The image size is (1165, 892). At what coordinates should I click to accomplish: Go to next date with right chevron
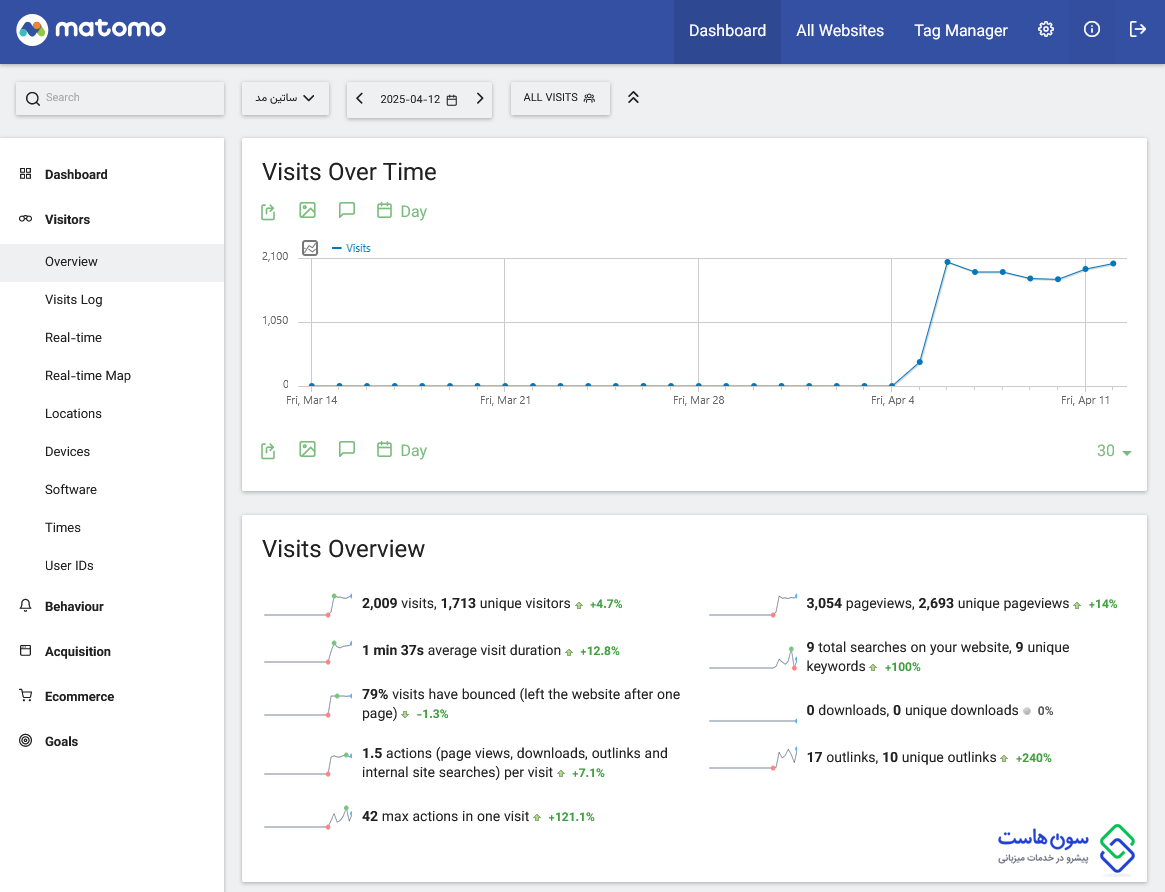[479, 99]
